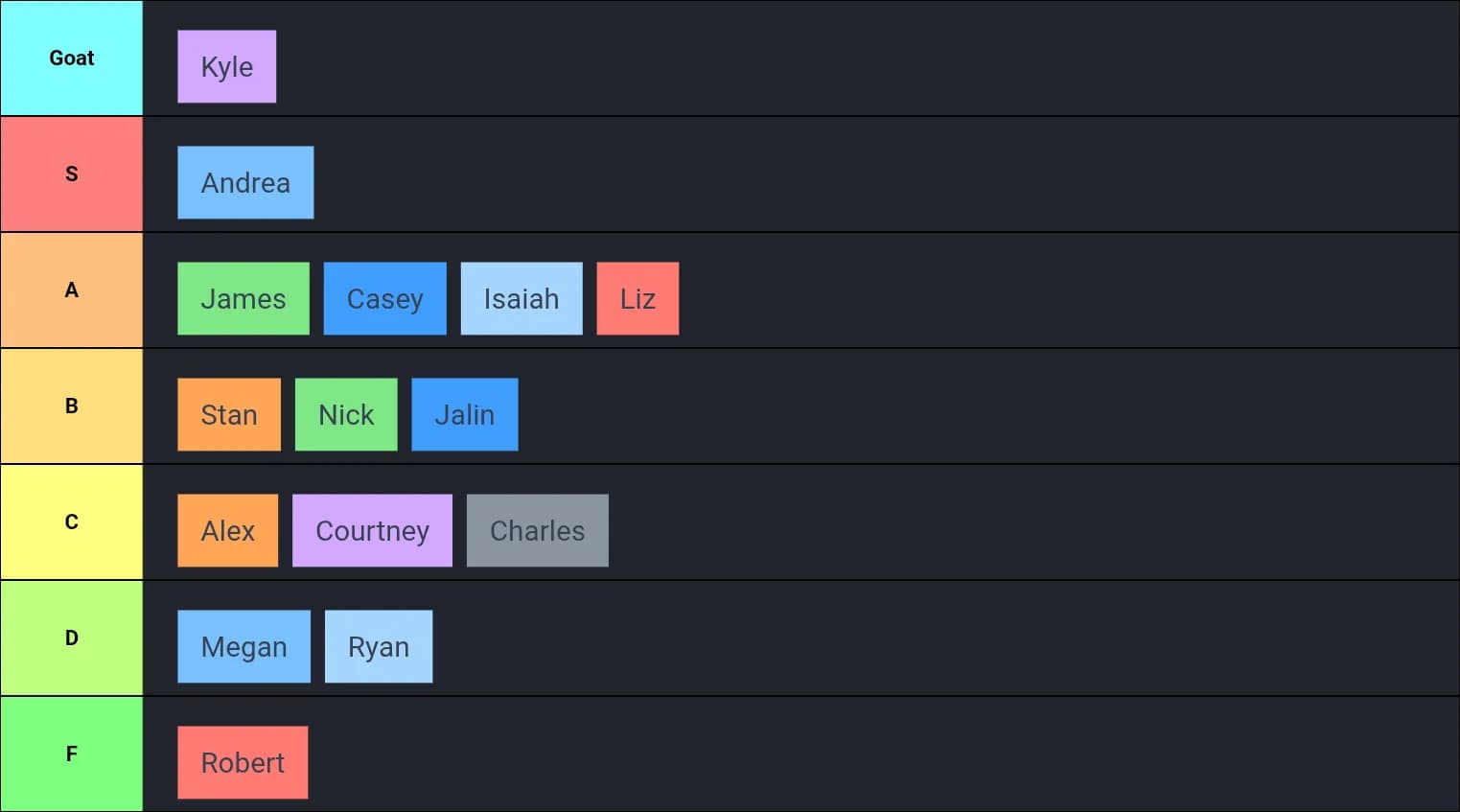The width and height of the screenshot is (1460, 812).
Task: Select the blue Casey tile
Action: (384, 298)
